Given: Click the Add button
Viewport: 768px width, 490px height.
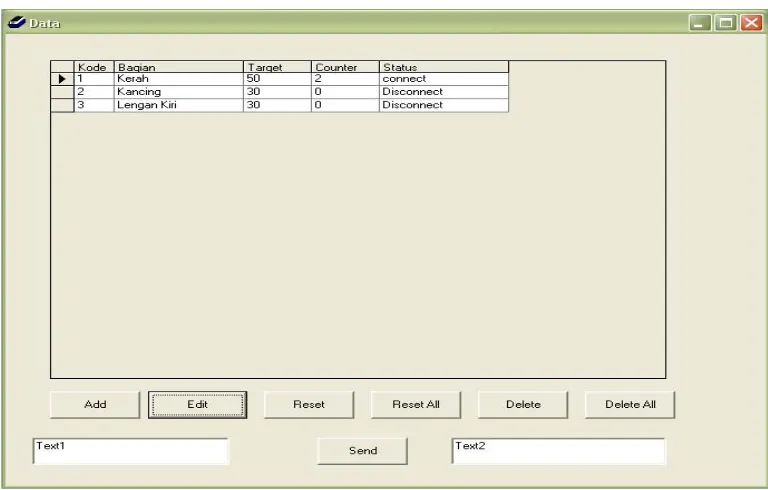Looking at the screenshot, I should point(95,405).
